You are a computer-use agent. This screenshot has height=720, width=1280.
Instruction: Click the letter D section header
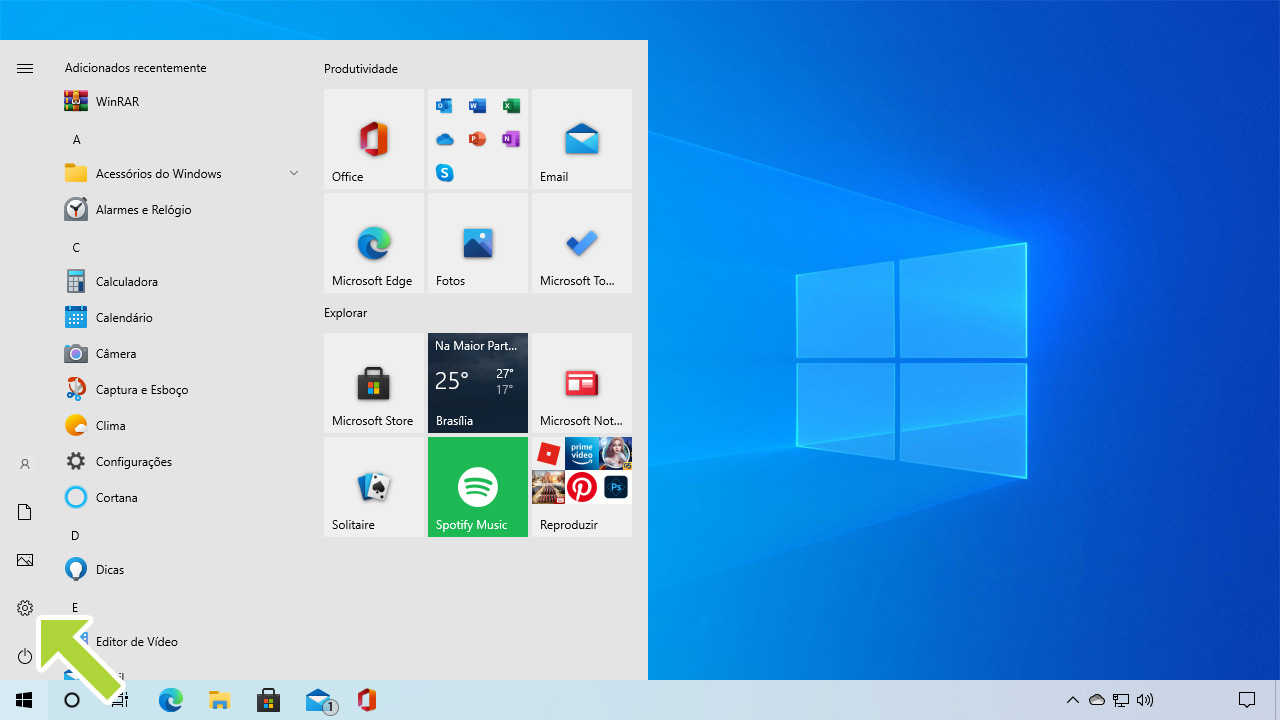coord(75,535)
